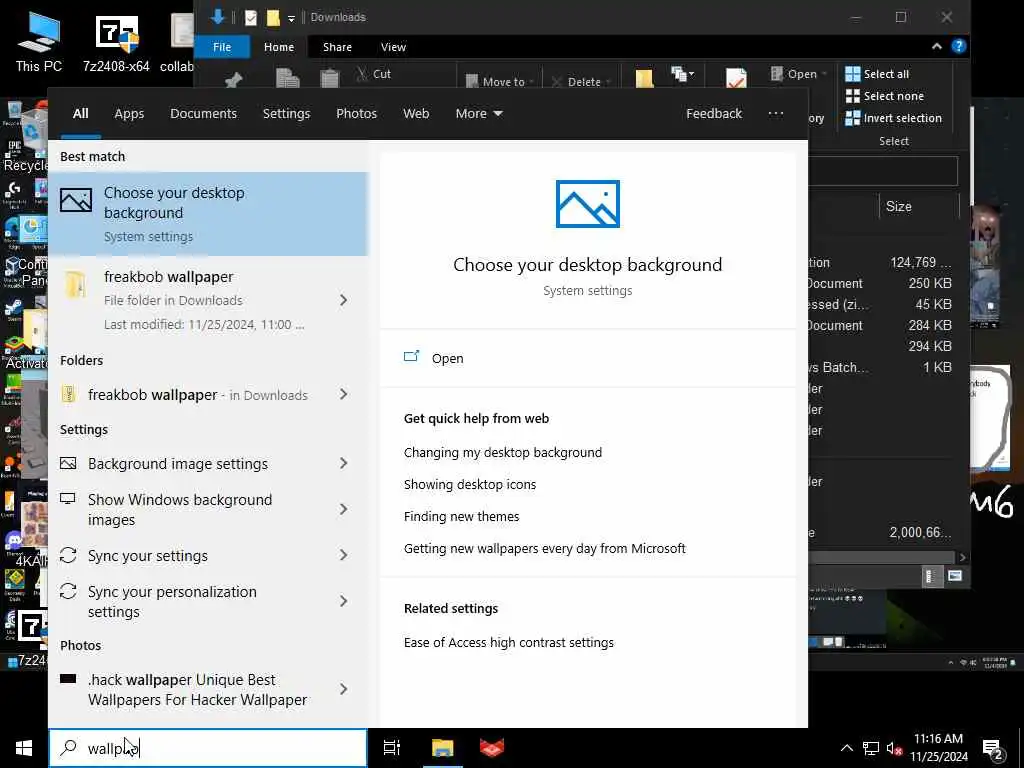The height and width of the screenshot is (768, 1024).
Task: Select the 7z2408-x64 desktop icon
Action: 116,43
